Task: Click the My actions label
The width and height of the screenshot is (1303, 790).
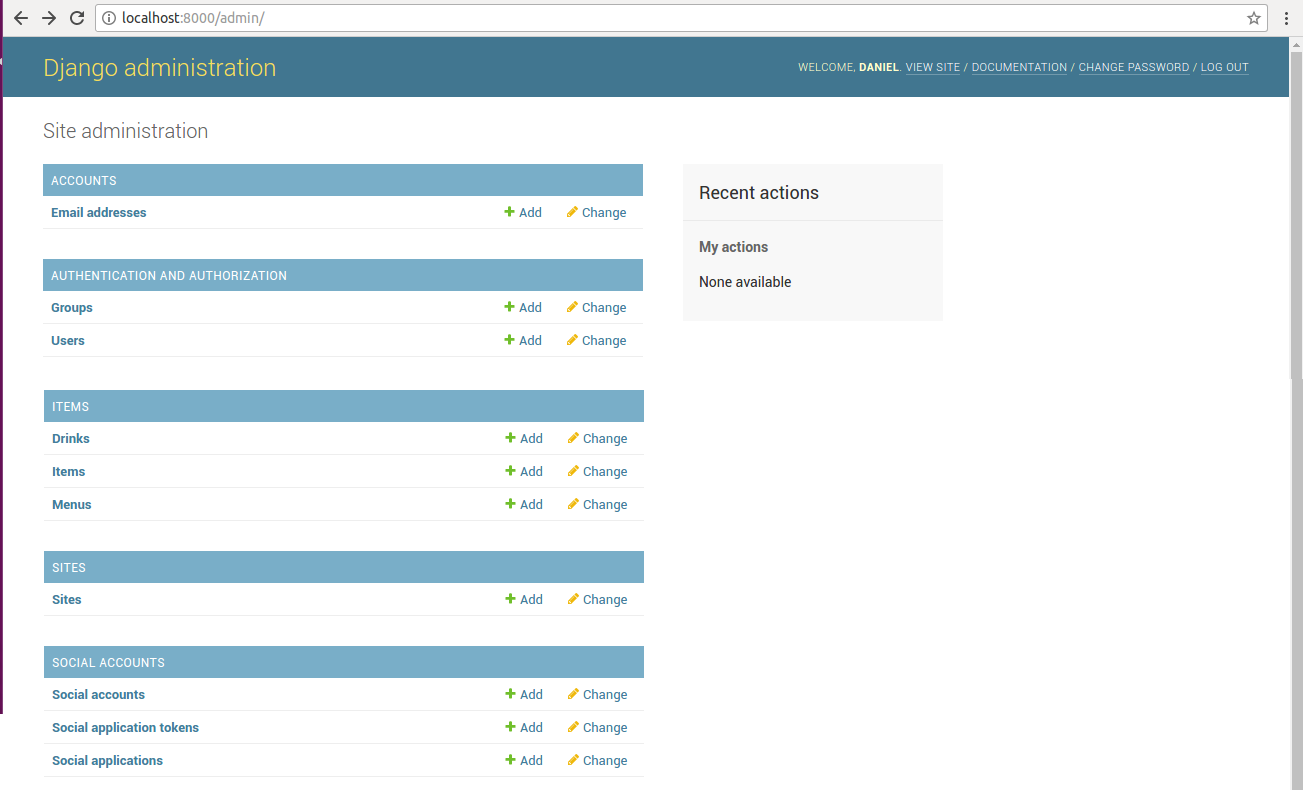Action: (733, 247)
